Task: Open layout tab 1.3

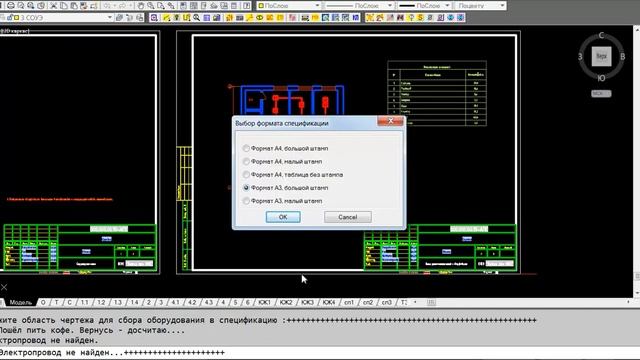Action: pyautogui.click(x=118, y=302)
